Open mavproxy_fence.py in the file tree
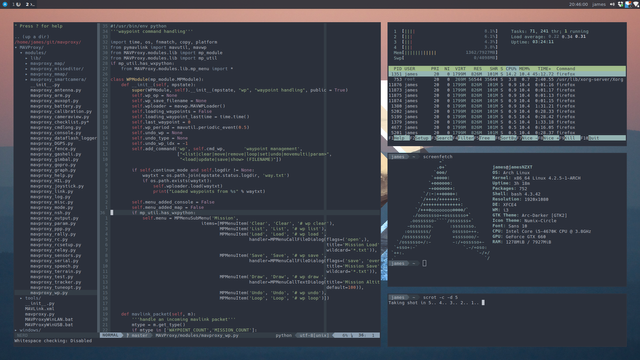 click(53, 149)
